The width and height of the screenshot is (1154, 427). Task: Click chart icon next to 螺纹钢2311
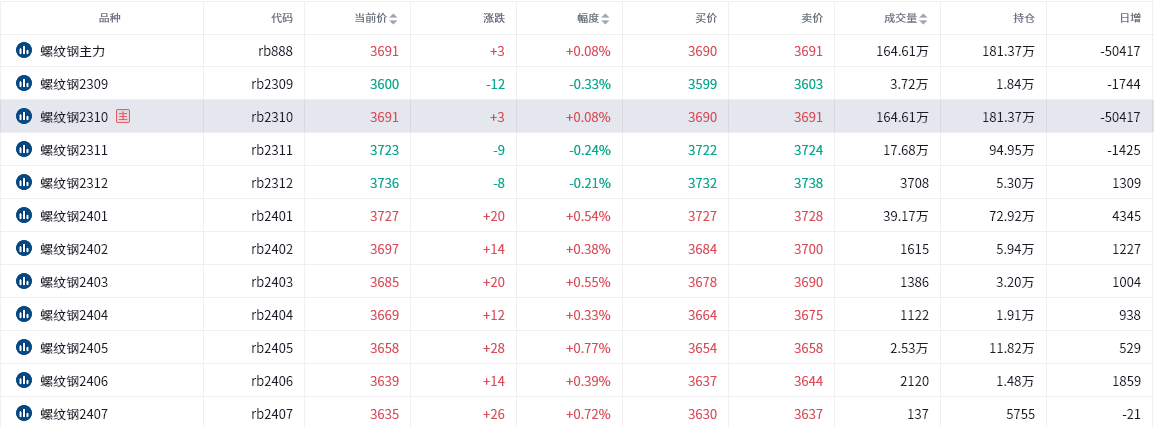click(24, 149)
